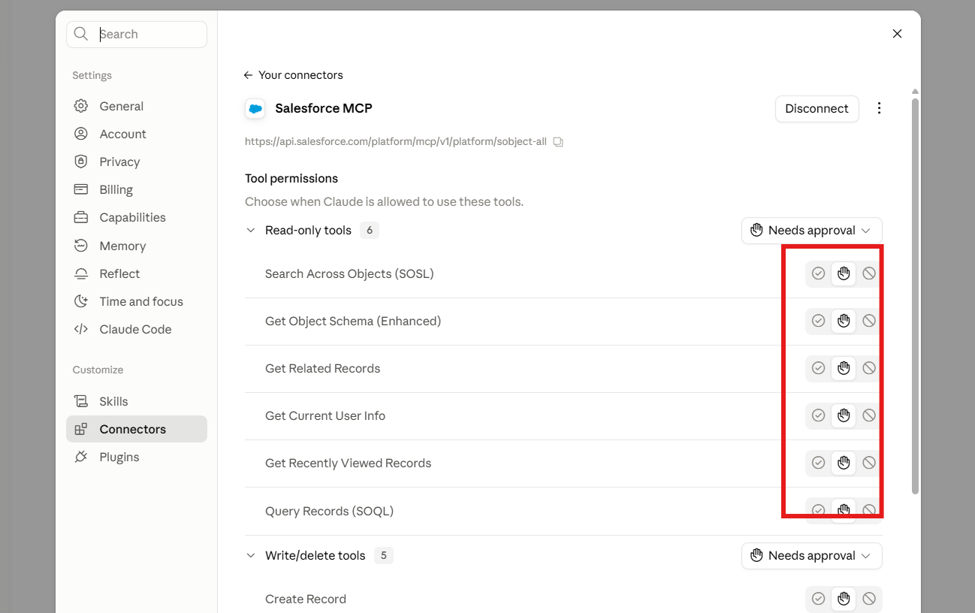Block the Search Across Objects (SOSL) tool
The image size is (975, 613).
pos(869,274)
